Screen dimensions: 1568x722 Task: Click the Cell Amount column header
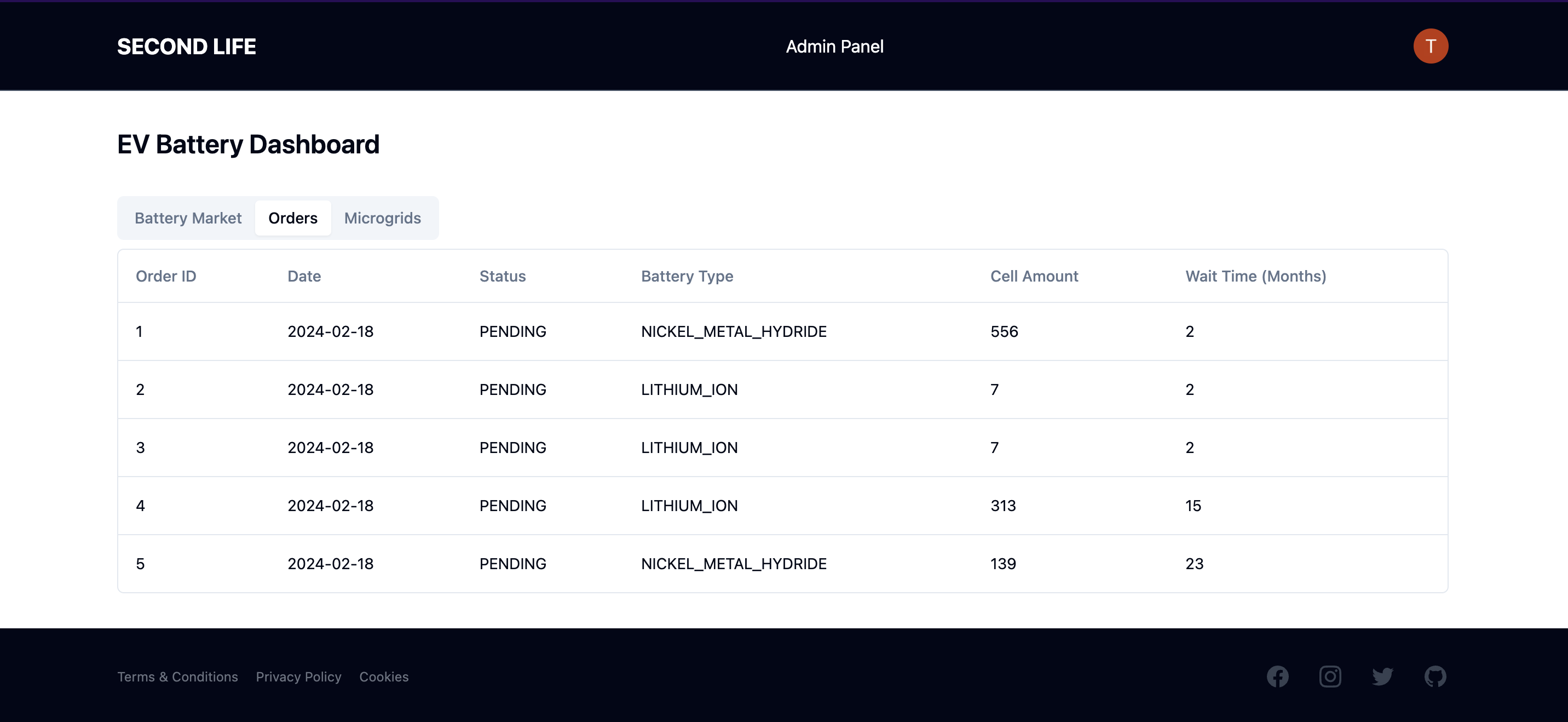click(1034, 276)
